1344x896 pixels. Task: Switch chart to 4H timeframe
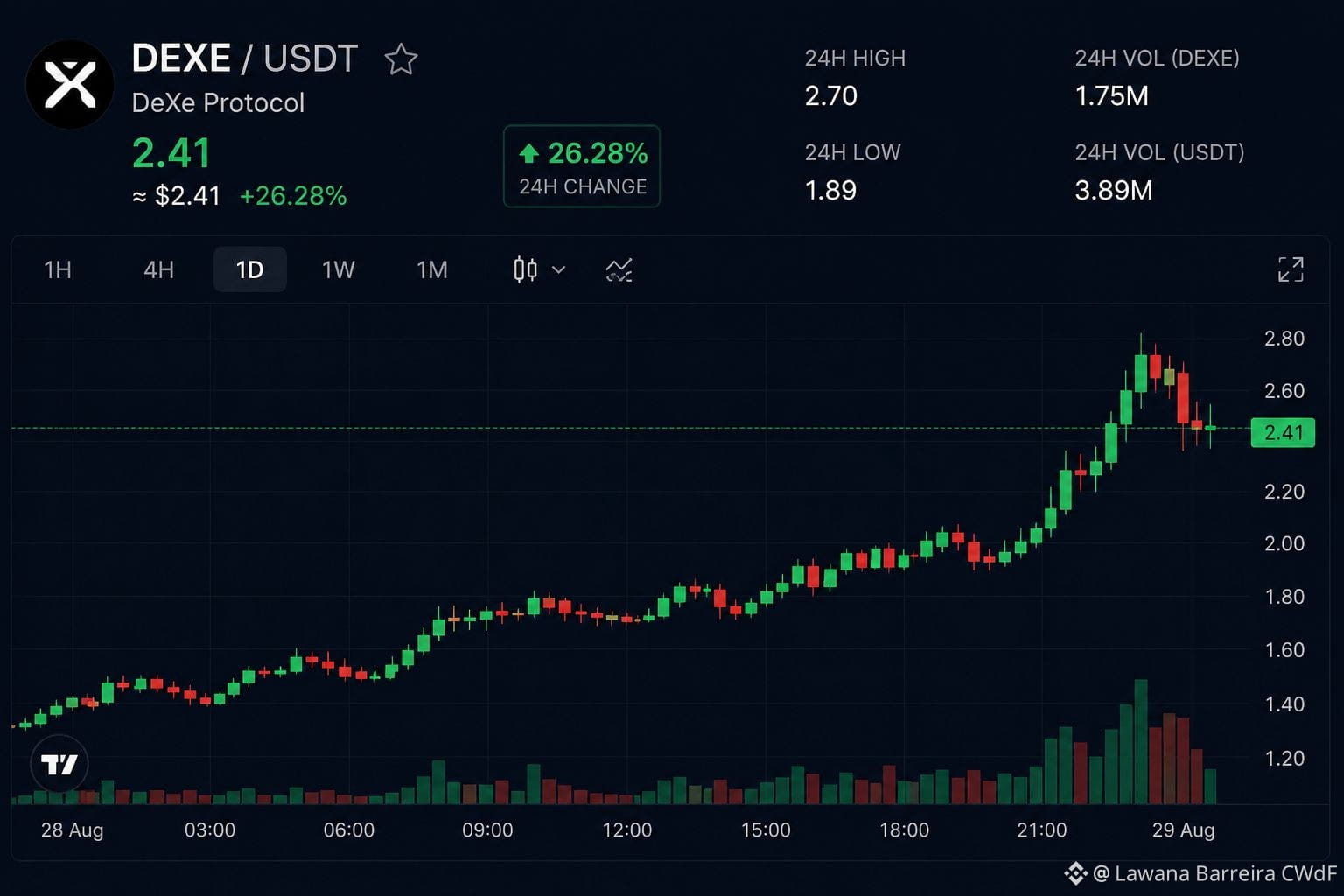click(x=158, y=269)
